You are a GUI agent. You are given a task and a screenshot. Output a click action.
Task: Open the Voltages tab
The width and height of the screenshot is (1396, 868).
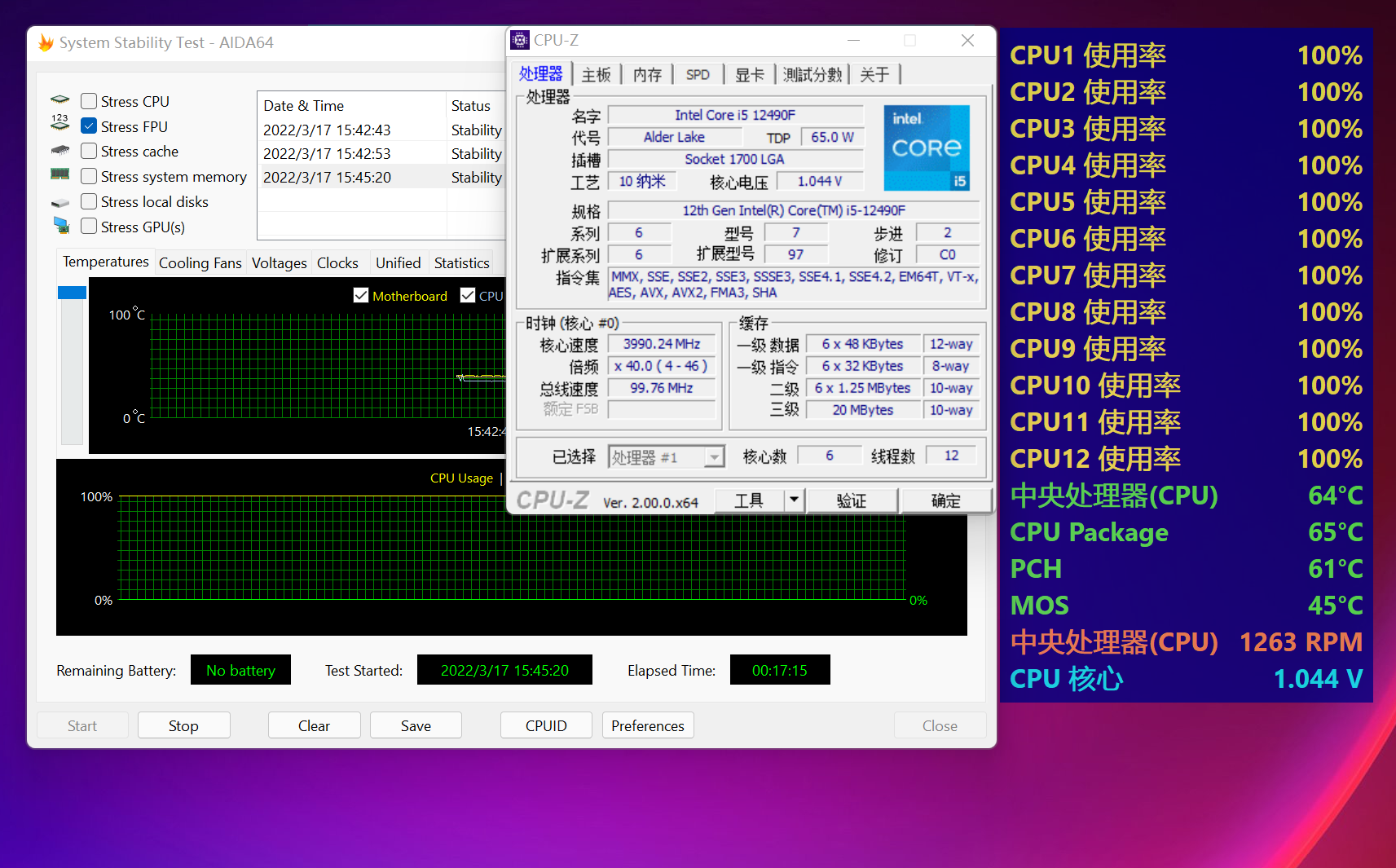(x=279, y=263)
